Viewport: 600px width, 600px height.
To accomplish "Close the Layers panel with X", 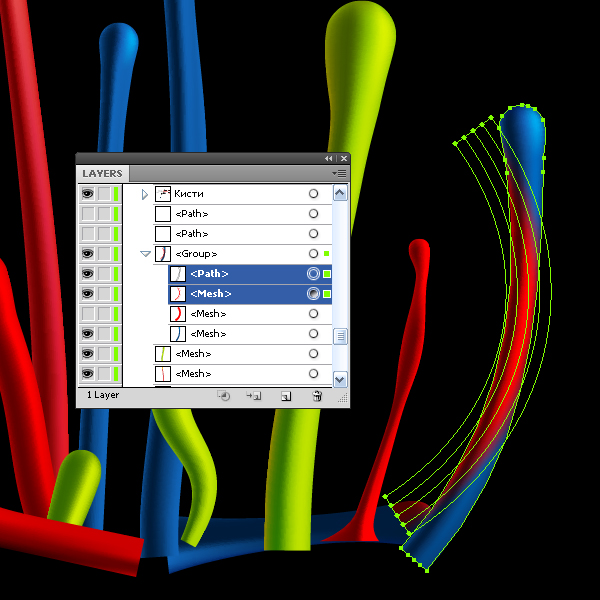I will pos(344,158).
